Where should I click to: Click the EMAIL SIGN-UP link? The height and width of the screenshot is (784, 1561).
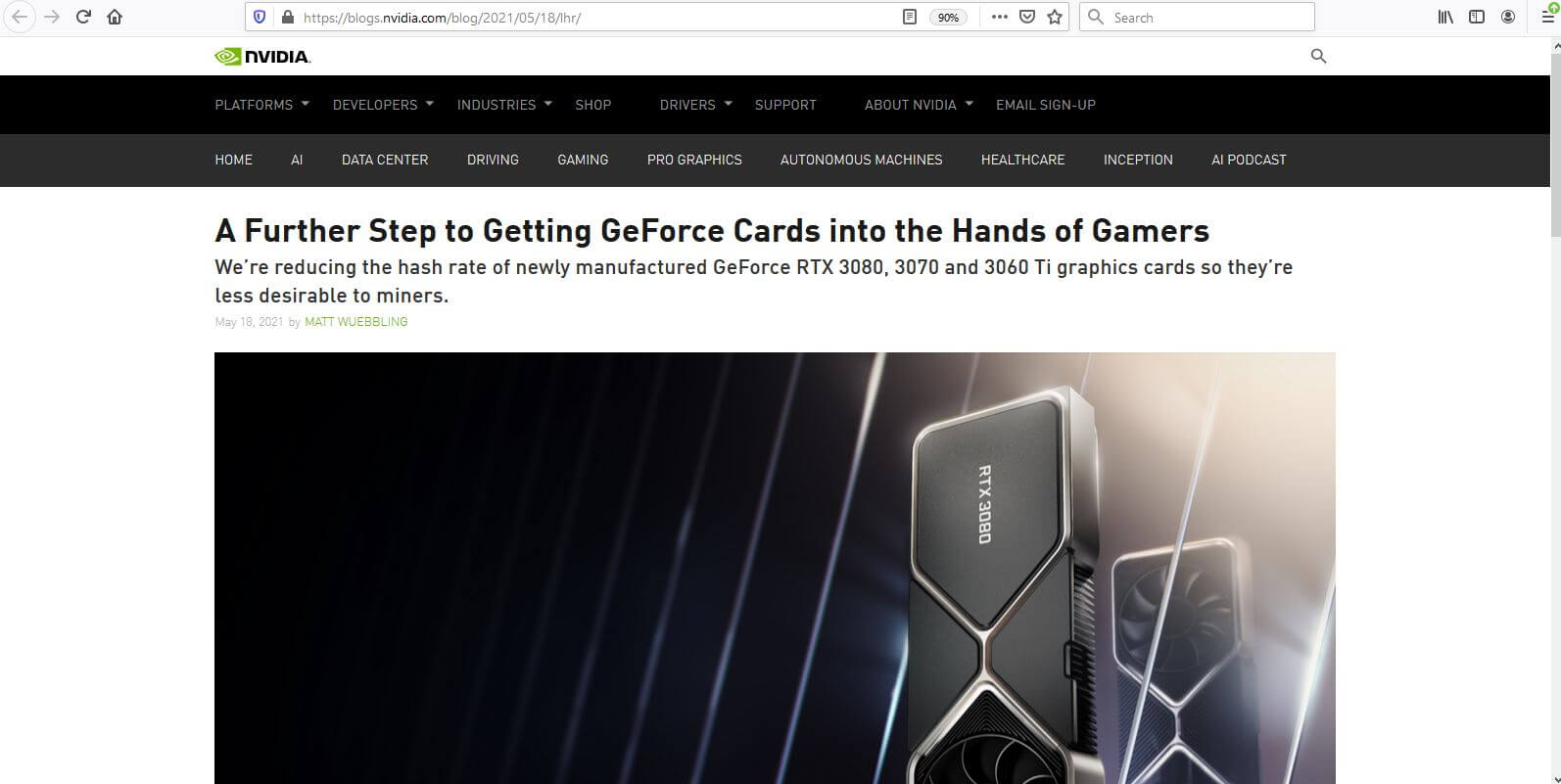click(x=1045, y=105)
